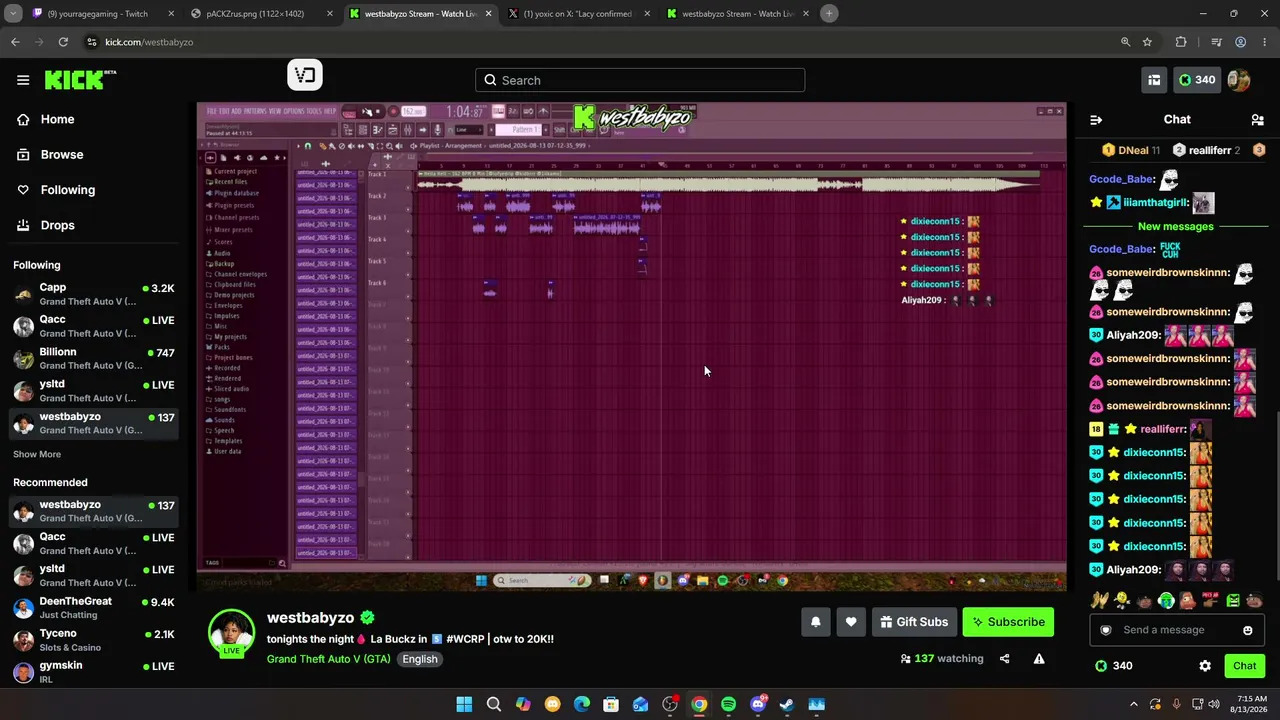Select the clapping hands quick emote
Viewport: 1280px width, 720px height.
(1099, 601)
